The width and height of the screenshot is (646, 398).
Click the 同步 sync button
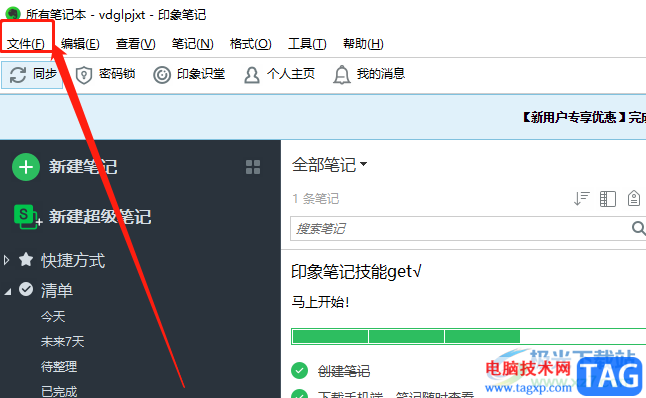pos(32,75)
